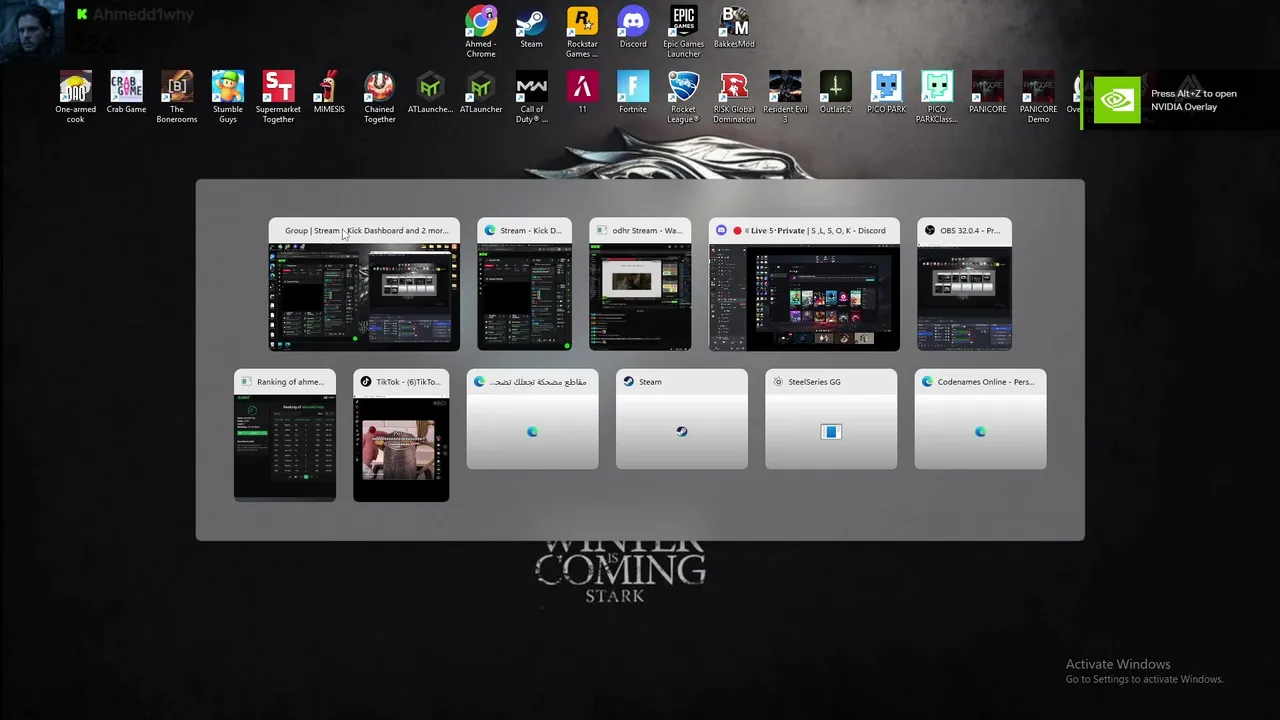Select the Outlast 2 desktop shortcut
This screenshot has width=1280, height=720.
(836, 92)
